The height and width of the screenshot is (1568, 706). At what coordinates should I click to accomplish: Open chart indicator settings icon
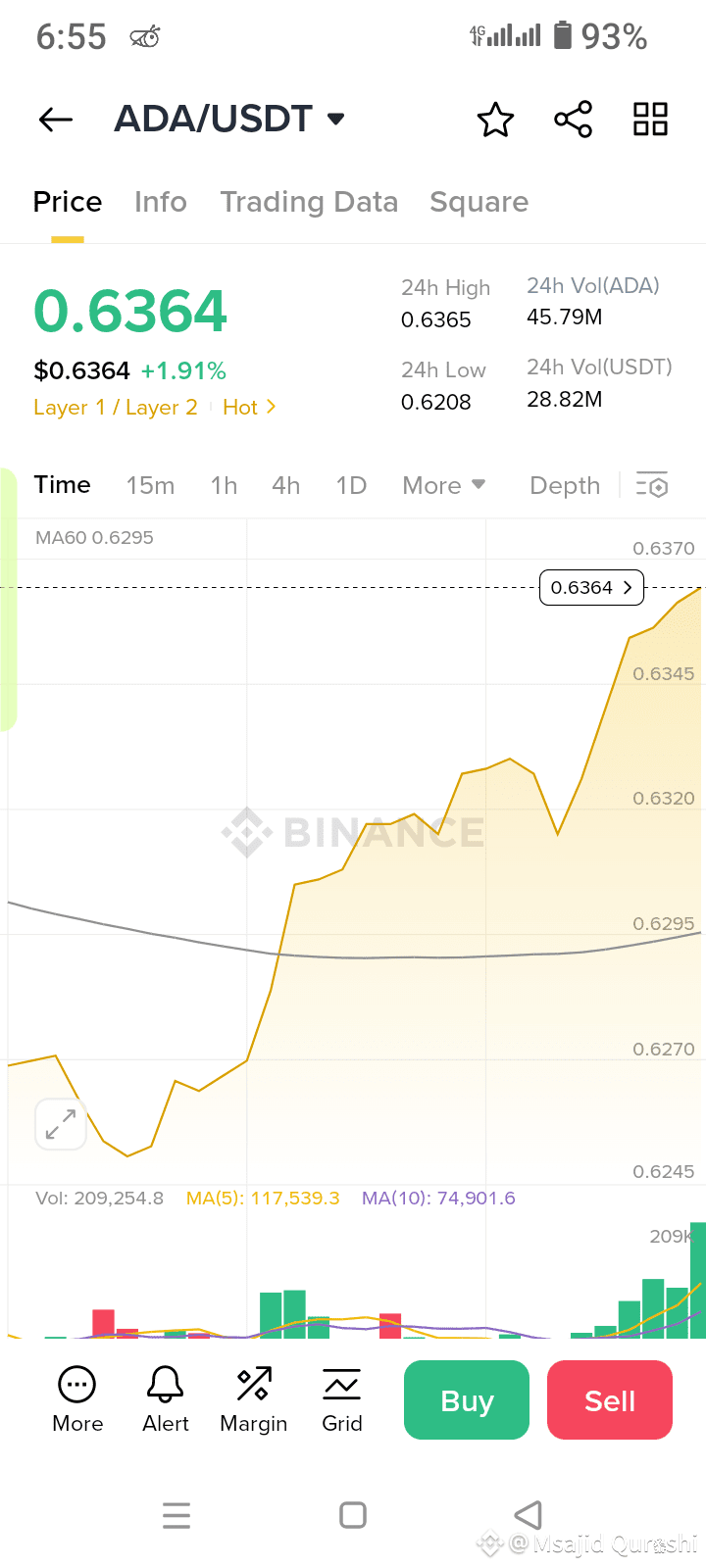pos(652,485)
